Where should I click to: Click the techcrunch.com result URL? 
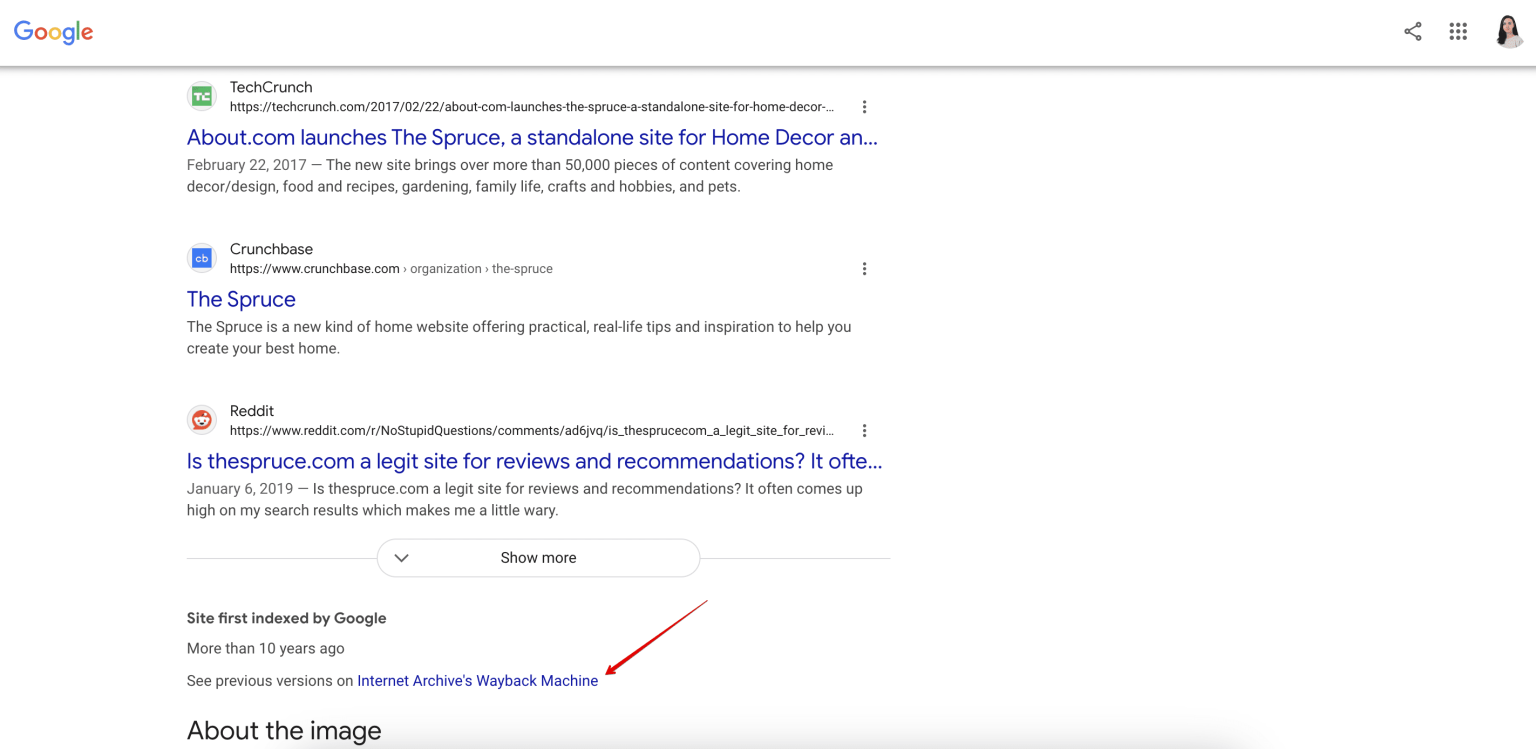pos(532,107)
